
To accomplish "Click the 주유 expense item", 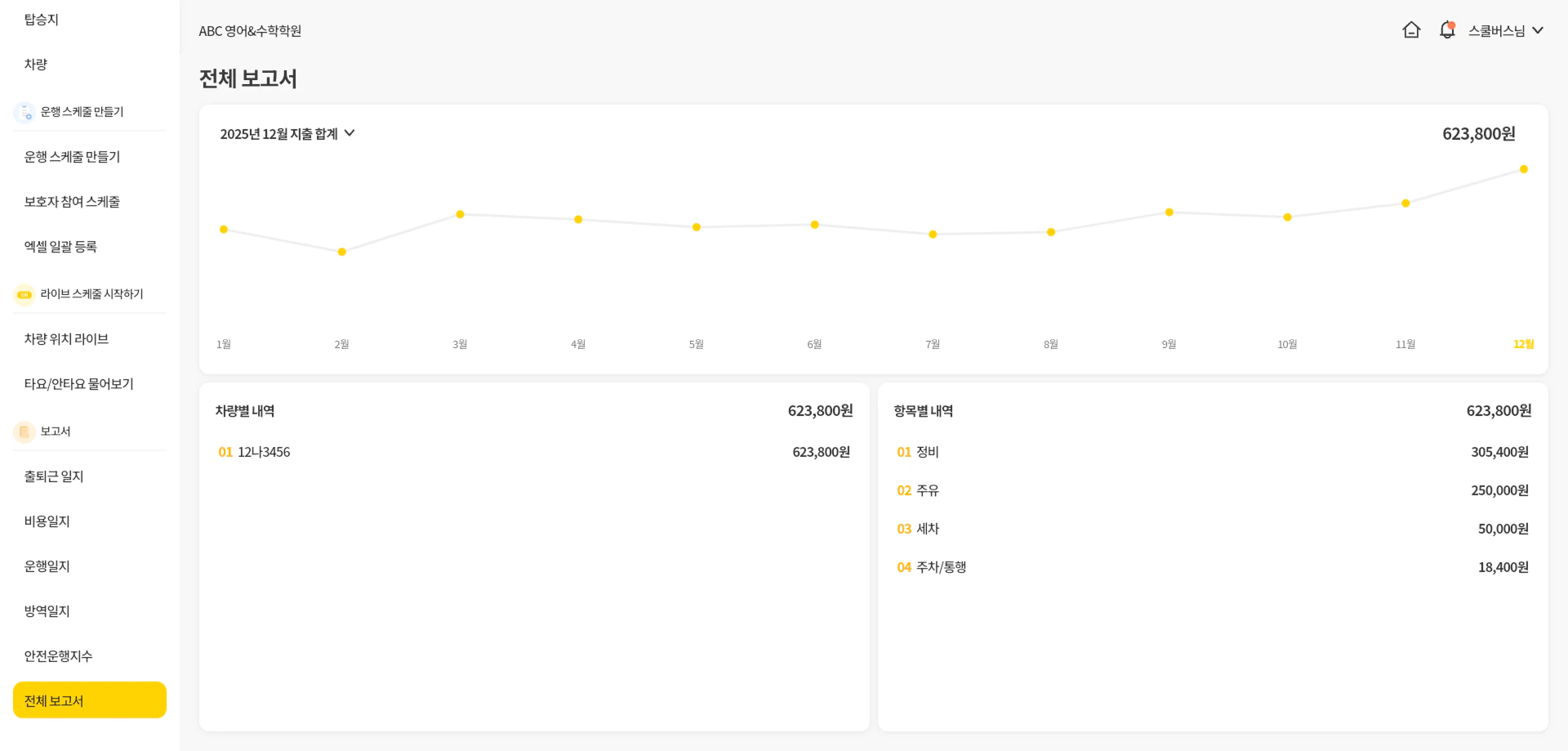I will (x=927, y=490).
